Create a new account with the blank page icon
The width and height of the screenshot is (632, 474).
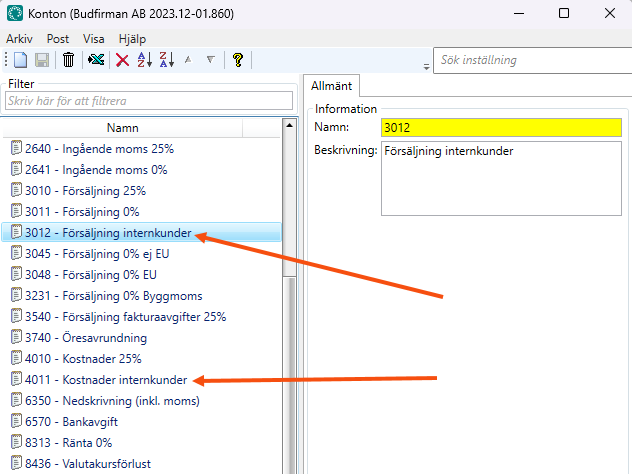pos(21,60)
